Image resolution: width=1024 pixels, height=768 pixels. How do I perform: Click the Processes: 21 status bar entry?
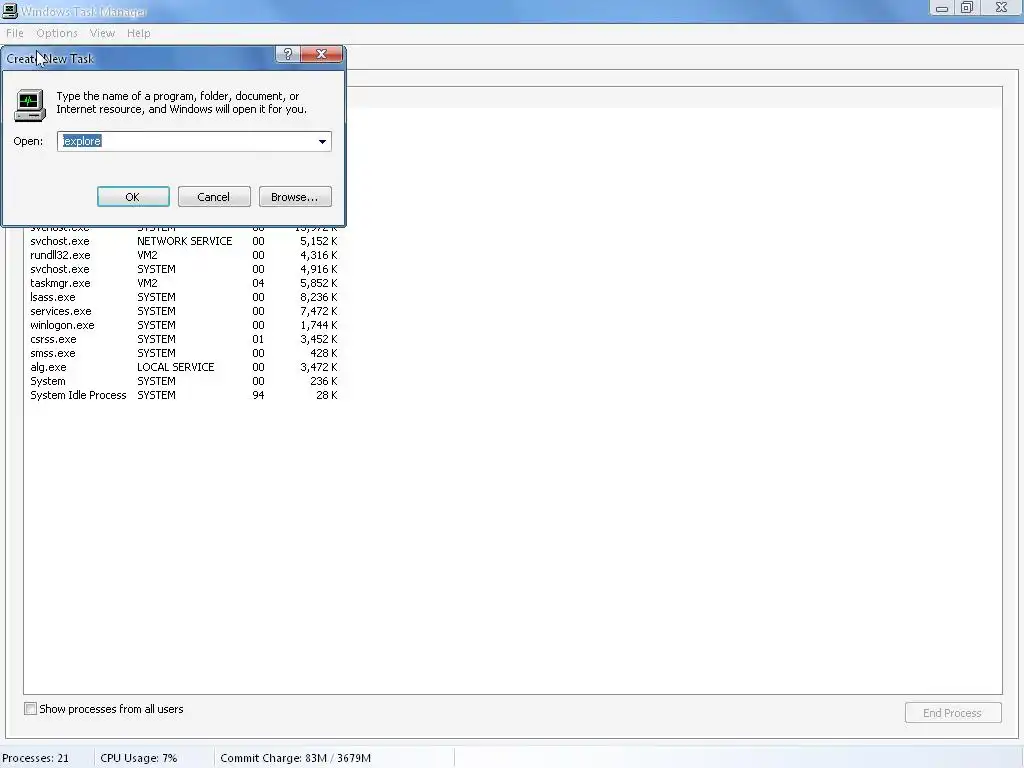tap(37, 758)
